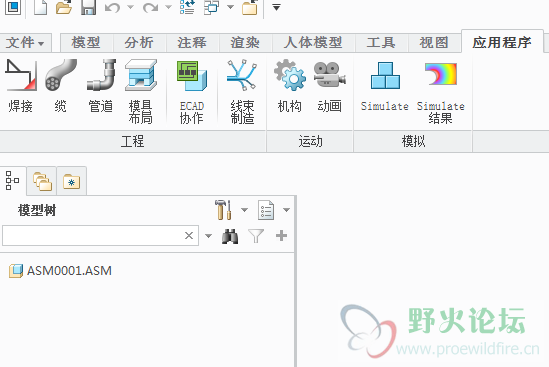Open the search field dropdown arrow
This screenshot has width=549, height=367.
(x=208, y=236)
